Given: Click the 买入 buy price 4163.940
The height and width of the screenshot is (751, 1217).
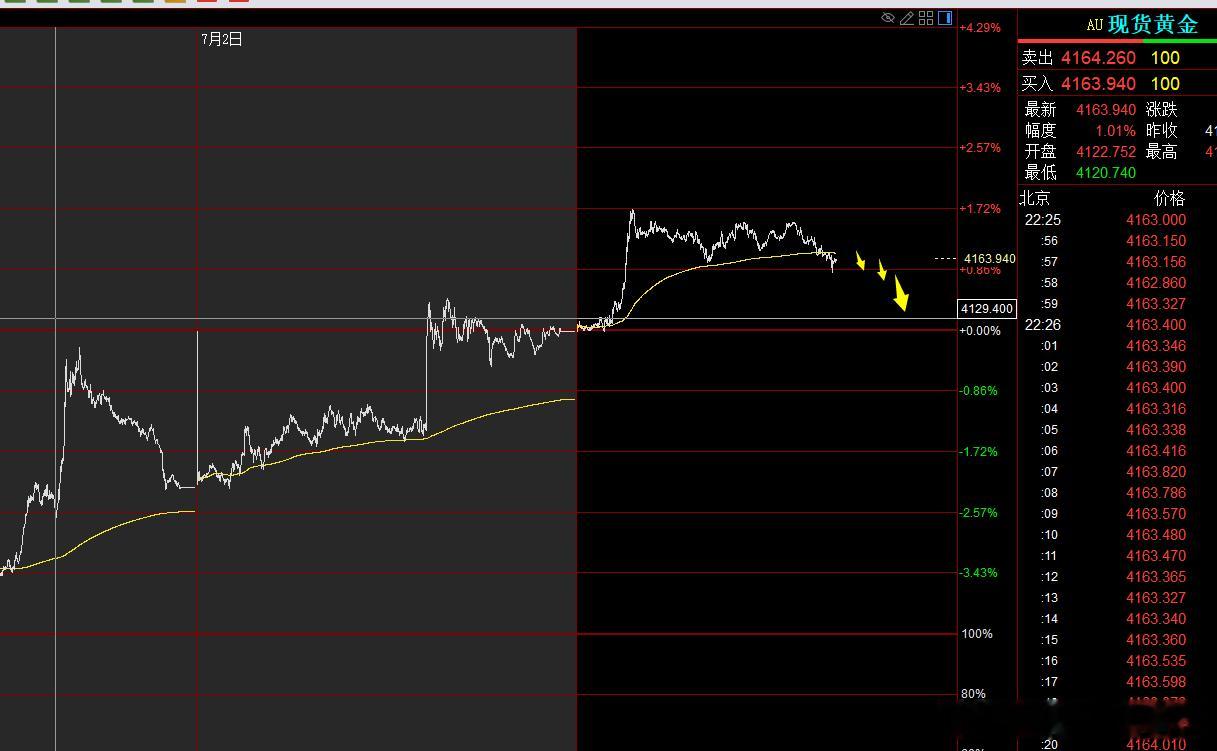Looking at the screenshot, I should 1098,84.
